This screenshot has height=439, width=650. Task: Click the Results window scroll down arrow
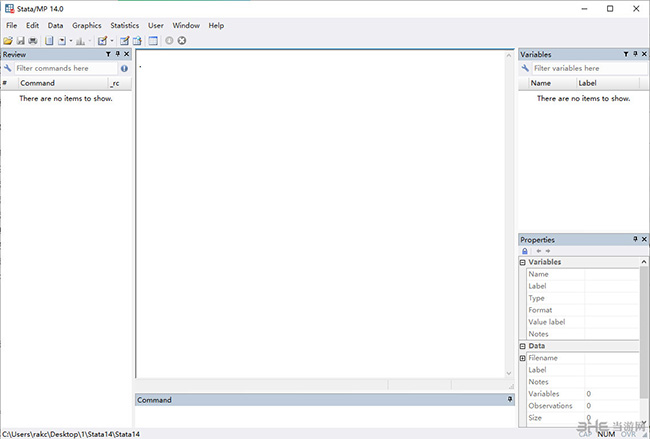tap(509, 373)
